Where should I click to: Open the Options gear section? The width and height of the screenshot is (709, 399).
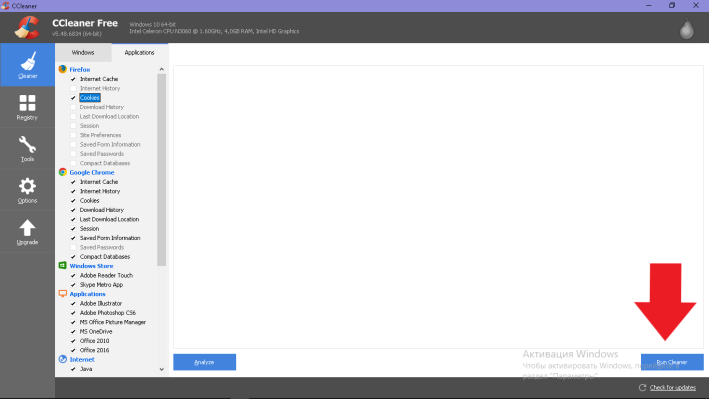[28, 190]
